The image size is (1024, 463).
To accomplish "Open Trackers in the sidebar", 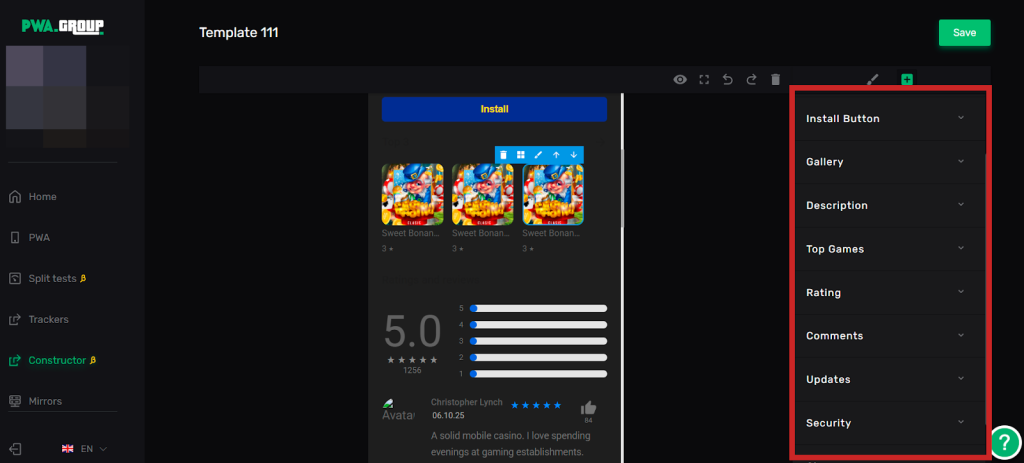I will 48,320.
